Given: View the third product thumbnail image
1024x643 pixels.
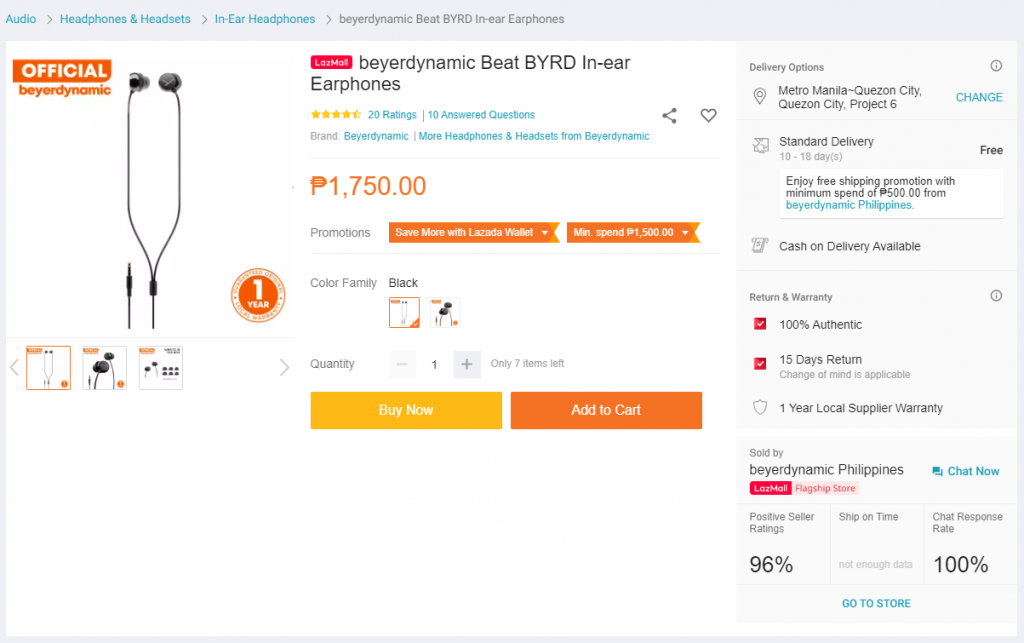Looking at the screenshot, I should 161,367.
